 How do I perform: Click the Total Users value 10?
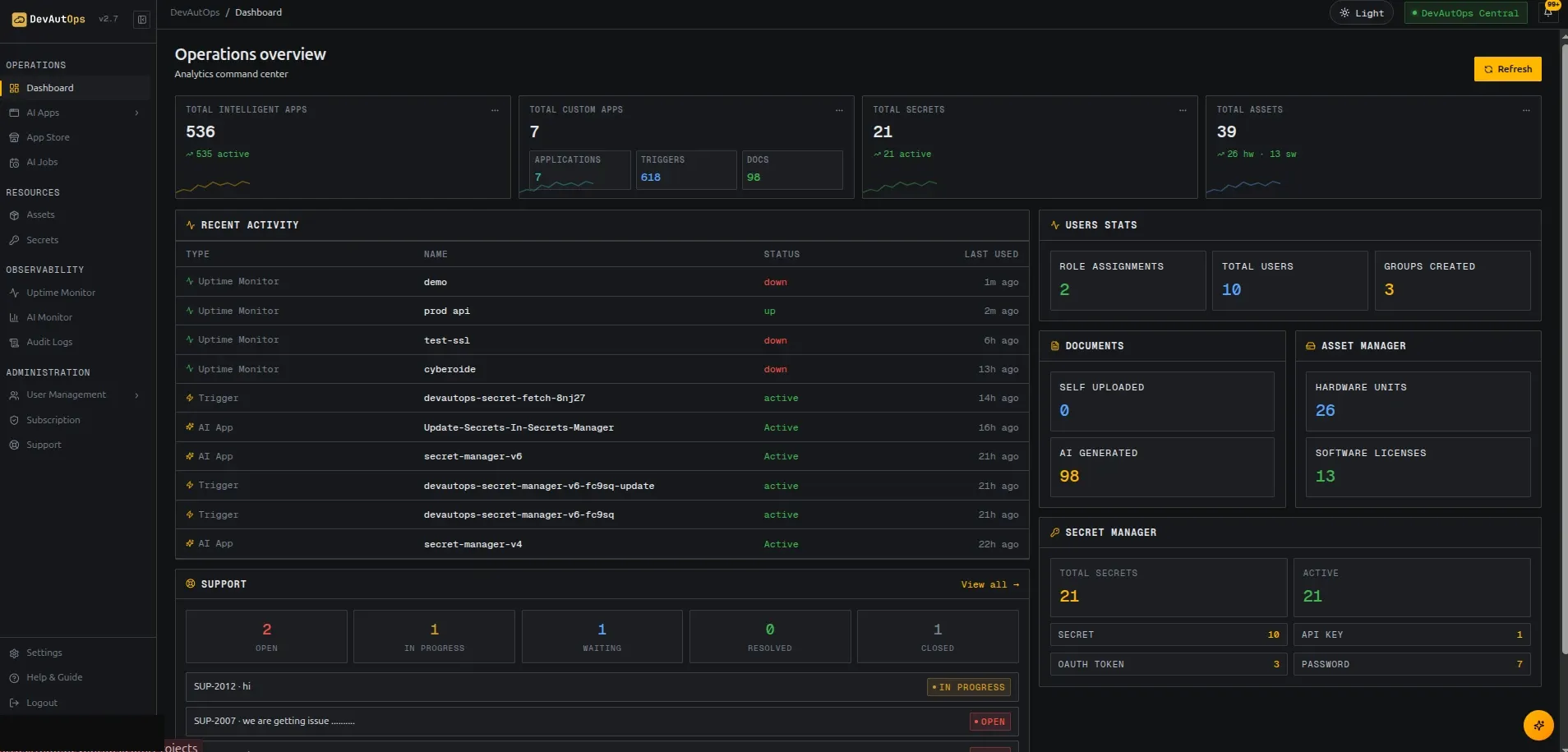click(1231, 289)
